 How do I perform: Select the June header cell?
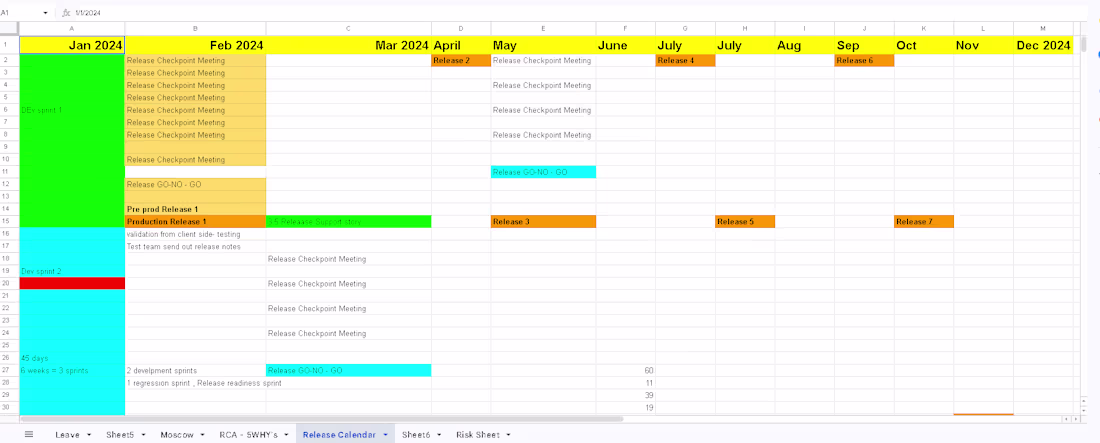click(626, 45)
